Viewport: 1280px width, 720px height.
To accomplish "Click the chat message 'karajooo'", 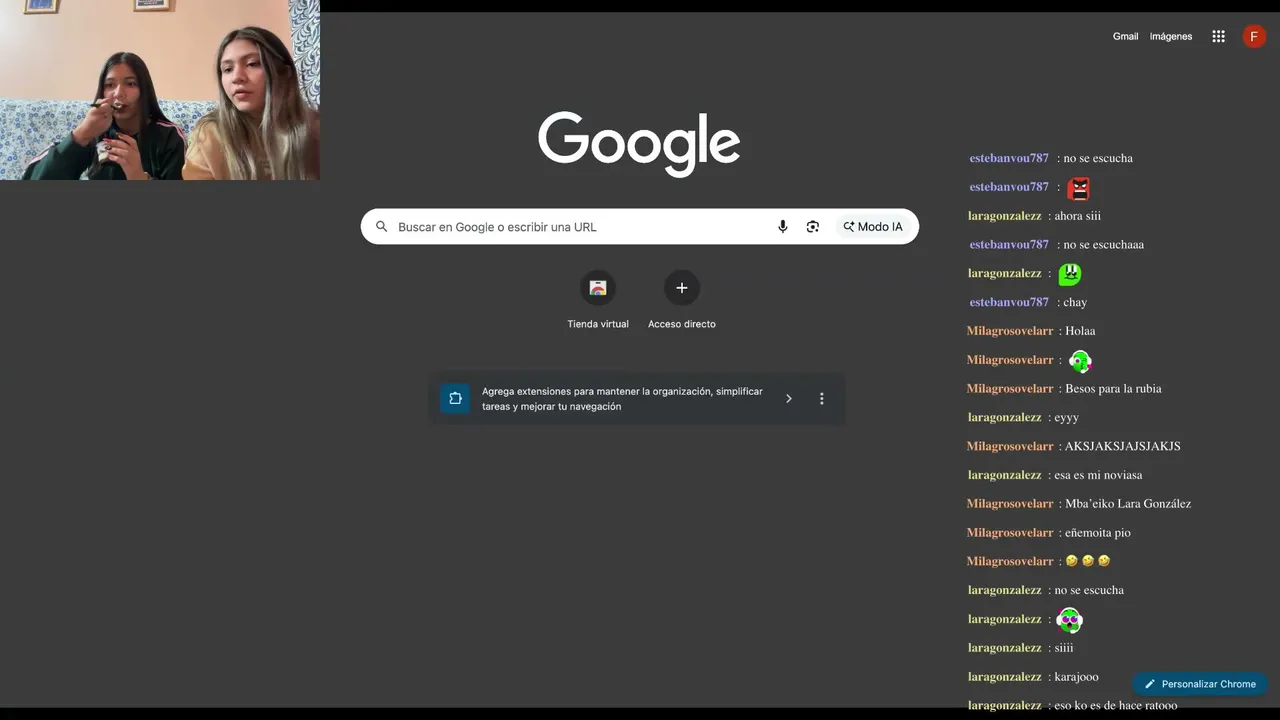I will coord(1076,677).
